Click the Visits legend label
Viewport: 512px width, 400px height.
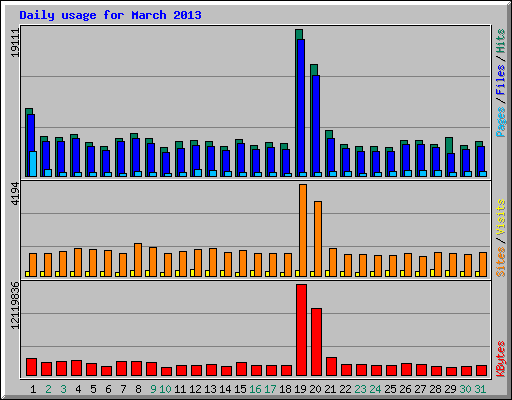point(501,218)
